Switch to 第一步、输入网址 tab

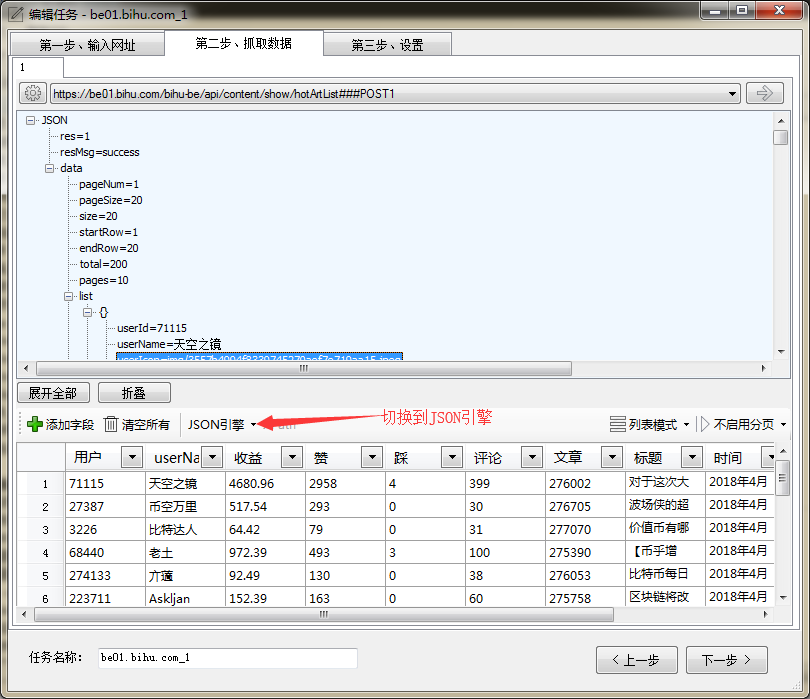(x=87, y=45)
